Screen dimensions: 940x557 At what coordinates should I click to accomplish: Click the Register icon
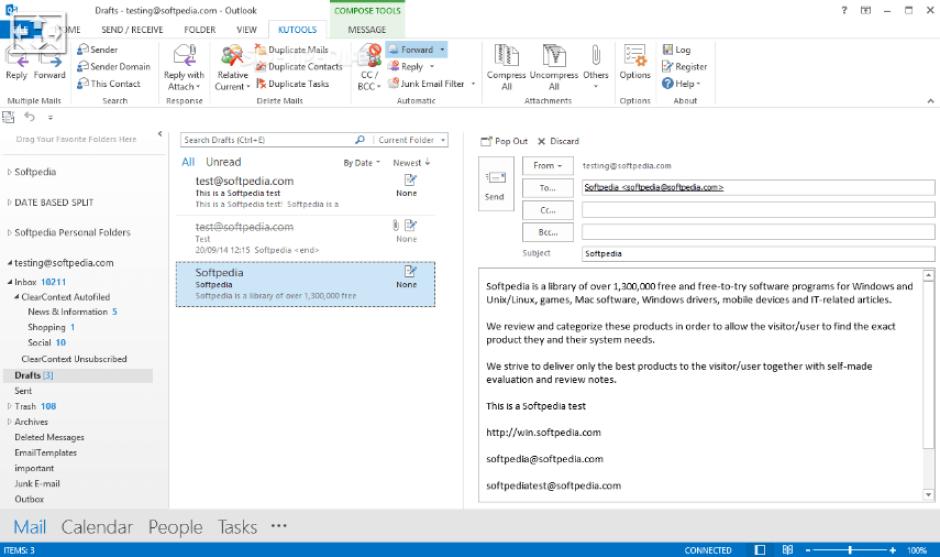(667, 67)
